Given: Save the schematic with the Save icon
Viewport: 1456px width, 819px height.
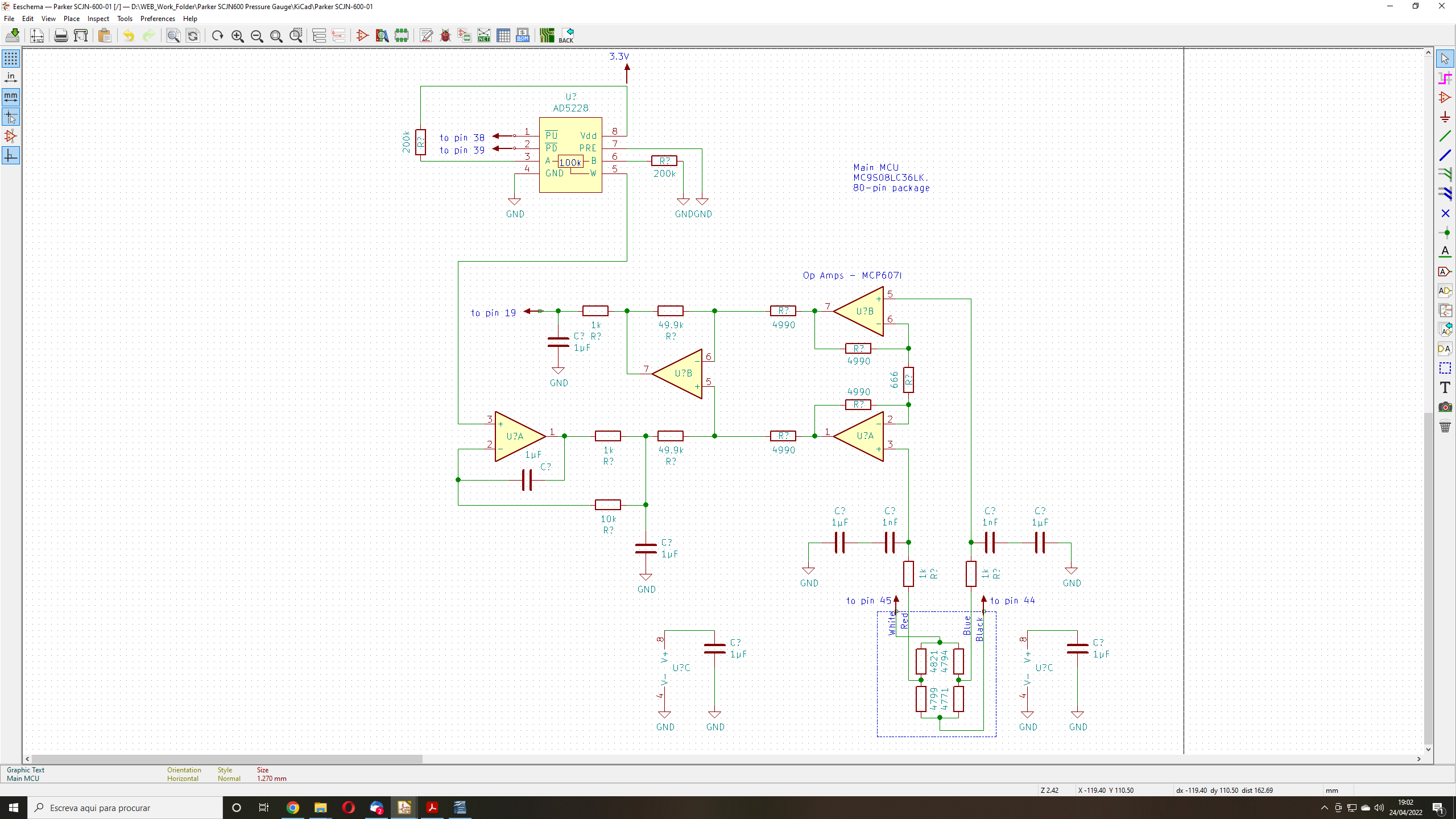Looking at the screenshot, I should 13,35.
